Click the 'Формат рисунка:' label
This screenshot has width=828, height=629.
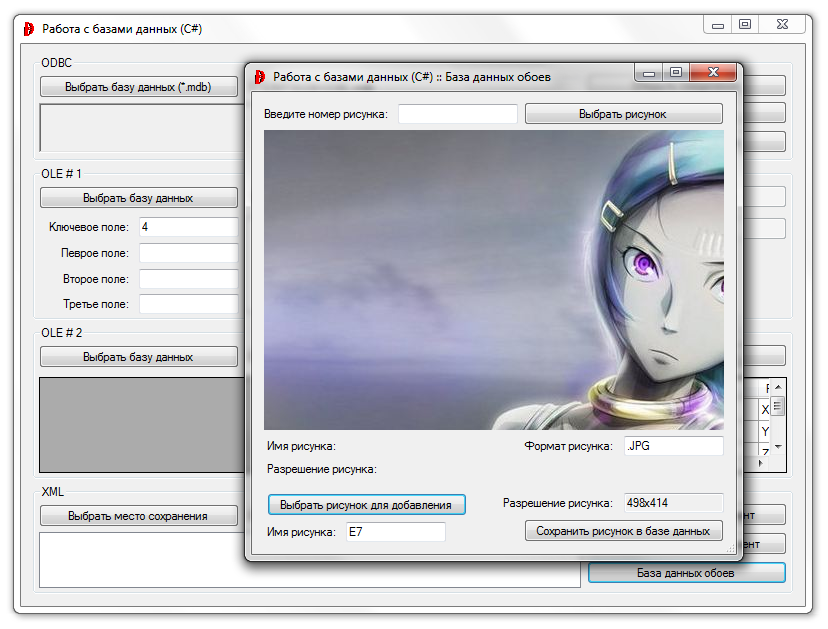(568, 446)
